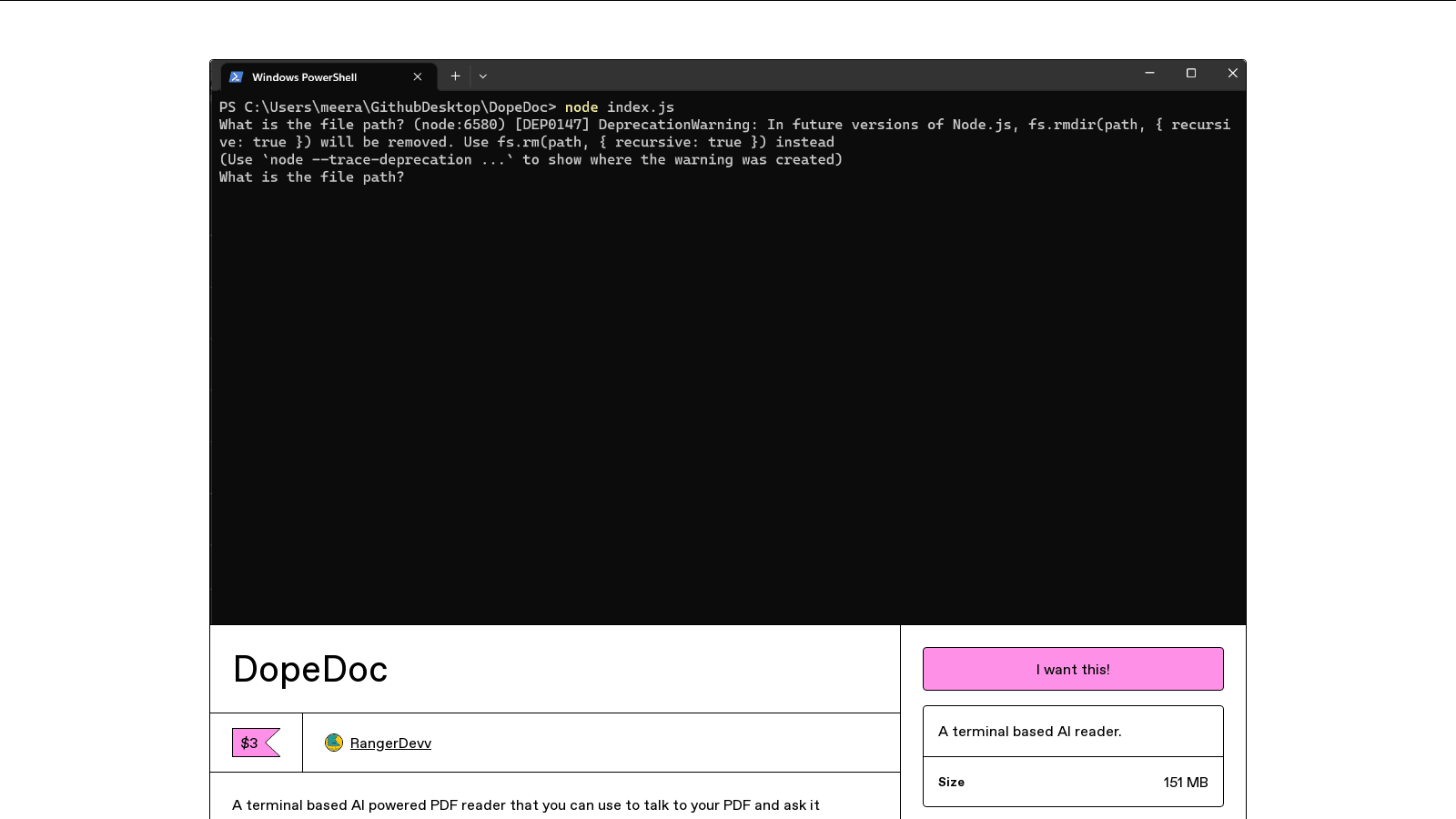1456x819 pixels.
Task: Click the terminal window close X
Action: (x=1233, y=73)
